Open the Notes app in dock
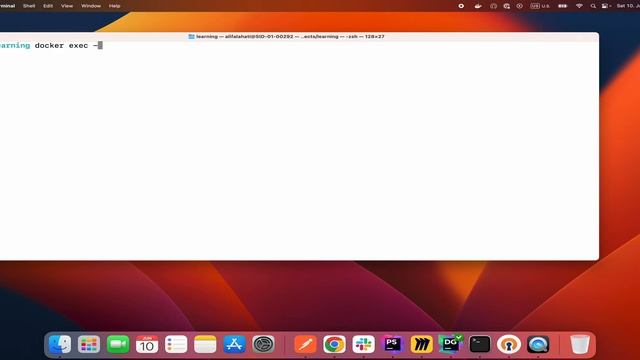 [x=205, y=344]
